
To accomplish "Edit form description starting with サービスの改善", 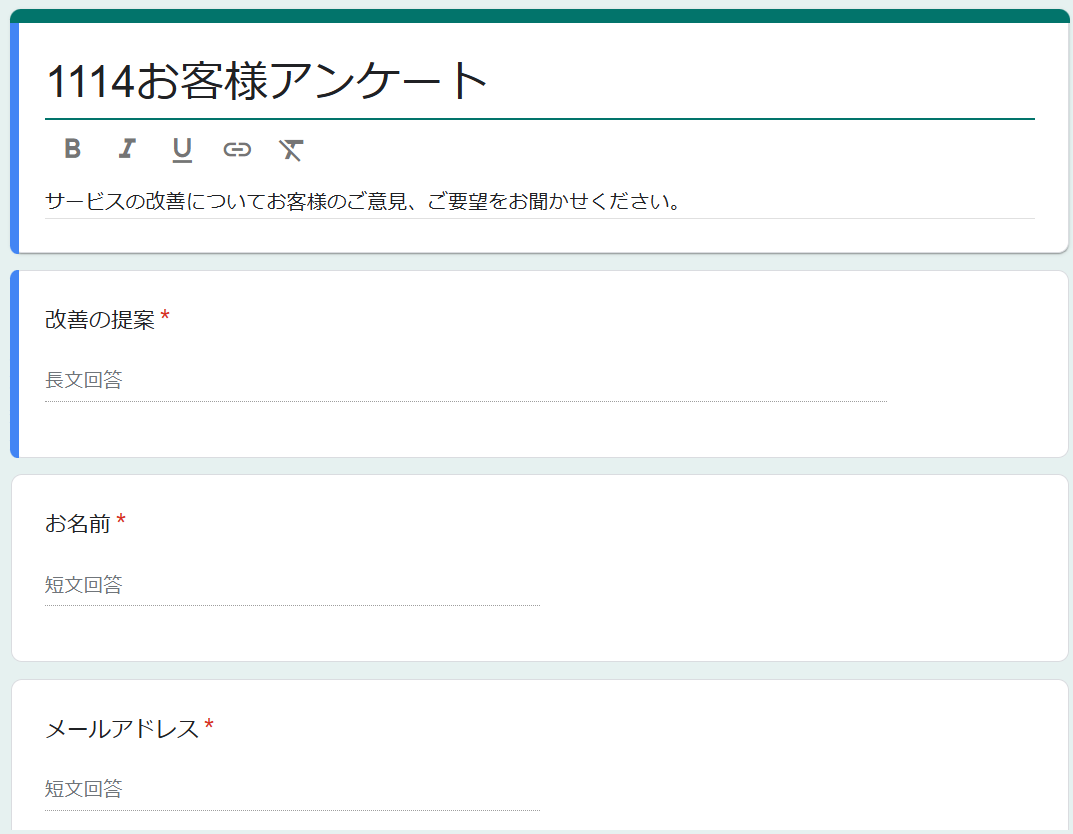I will tap(539, 201).
